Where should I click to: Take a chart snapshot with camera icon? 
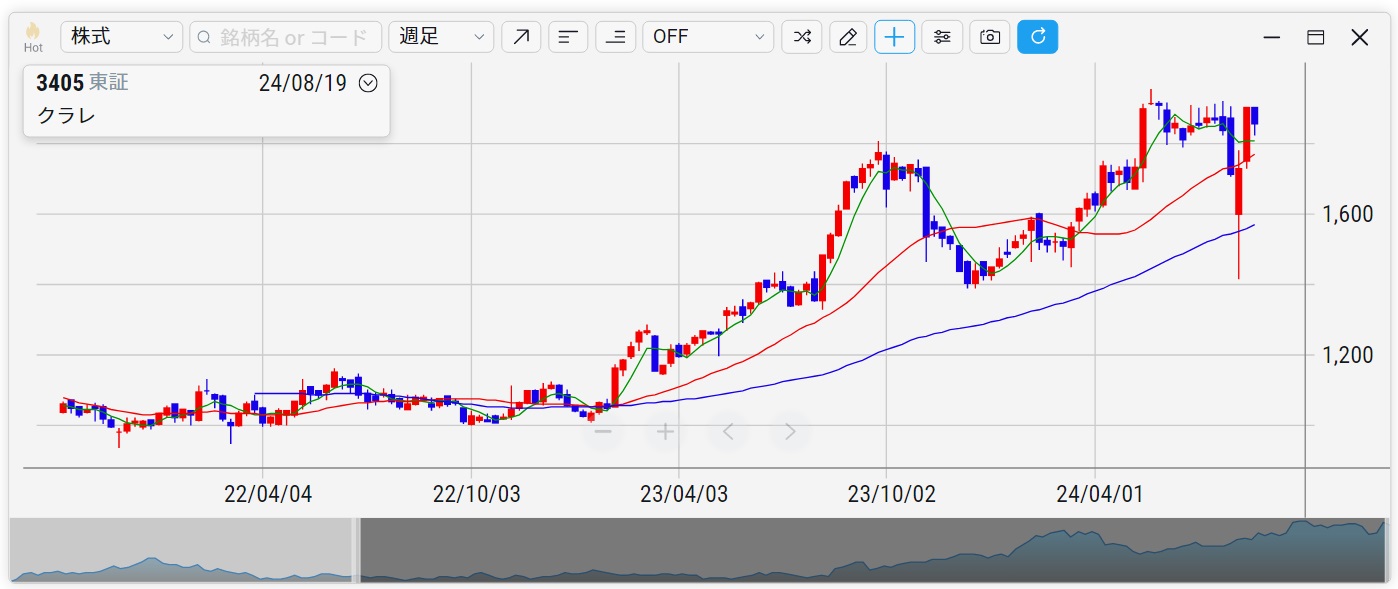click(x=989, y=37)
